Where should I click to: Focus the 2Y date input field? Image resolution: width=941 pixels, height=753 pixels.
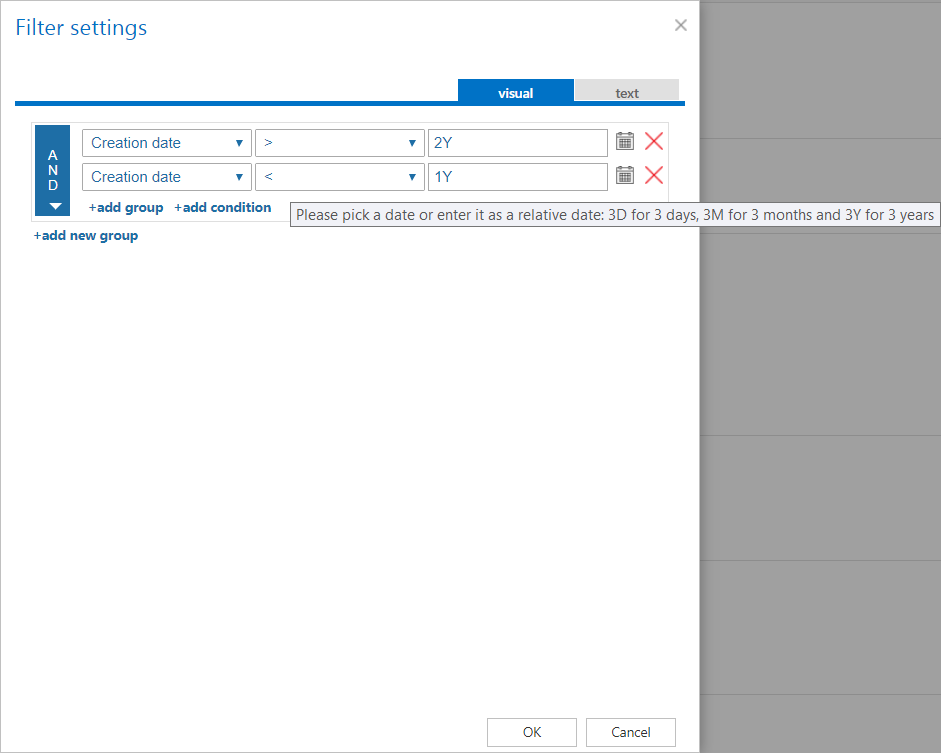[517, 143]
